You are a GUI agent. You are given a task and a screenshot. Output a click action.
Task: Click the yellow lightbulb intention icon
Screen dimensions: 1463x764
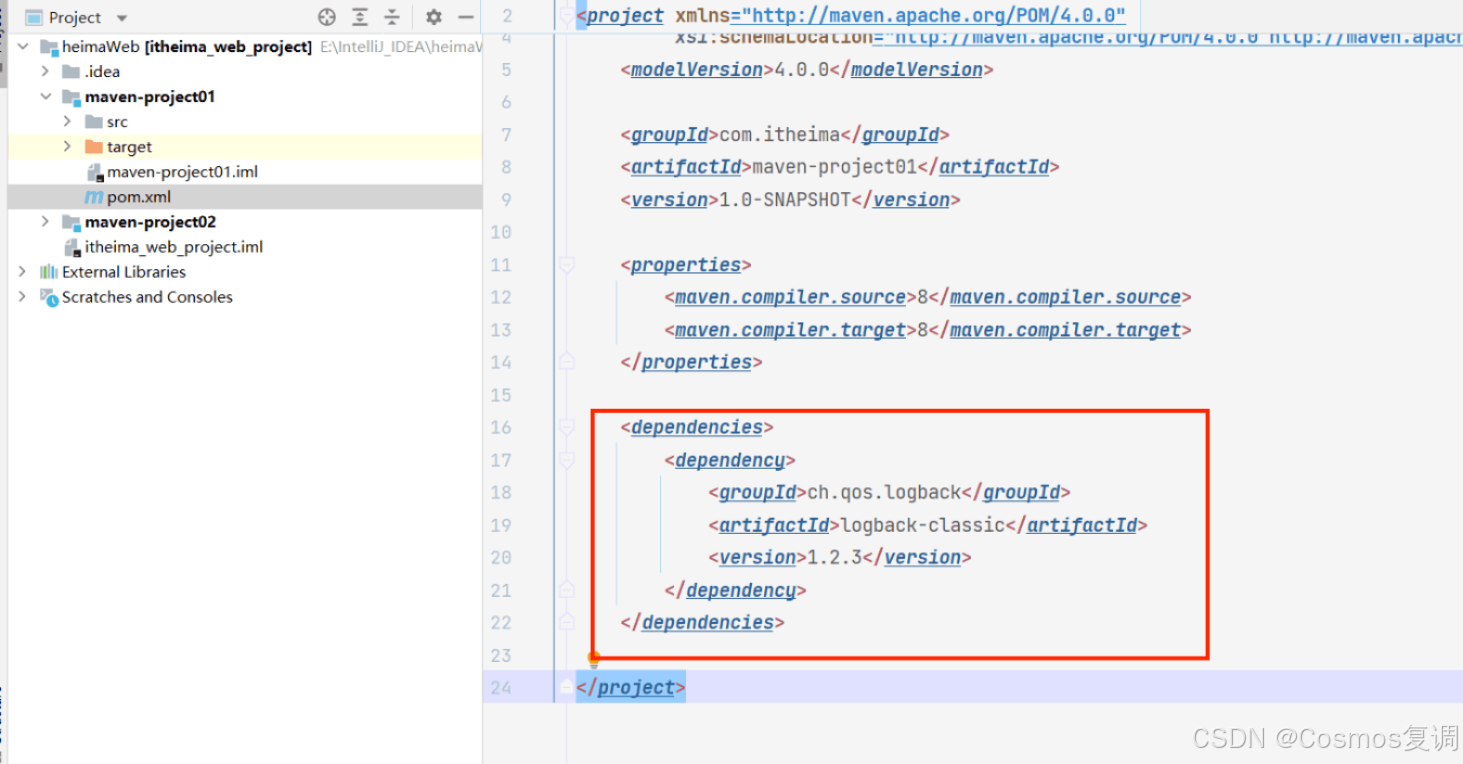(594, 659)
